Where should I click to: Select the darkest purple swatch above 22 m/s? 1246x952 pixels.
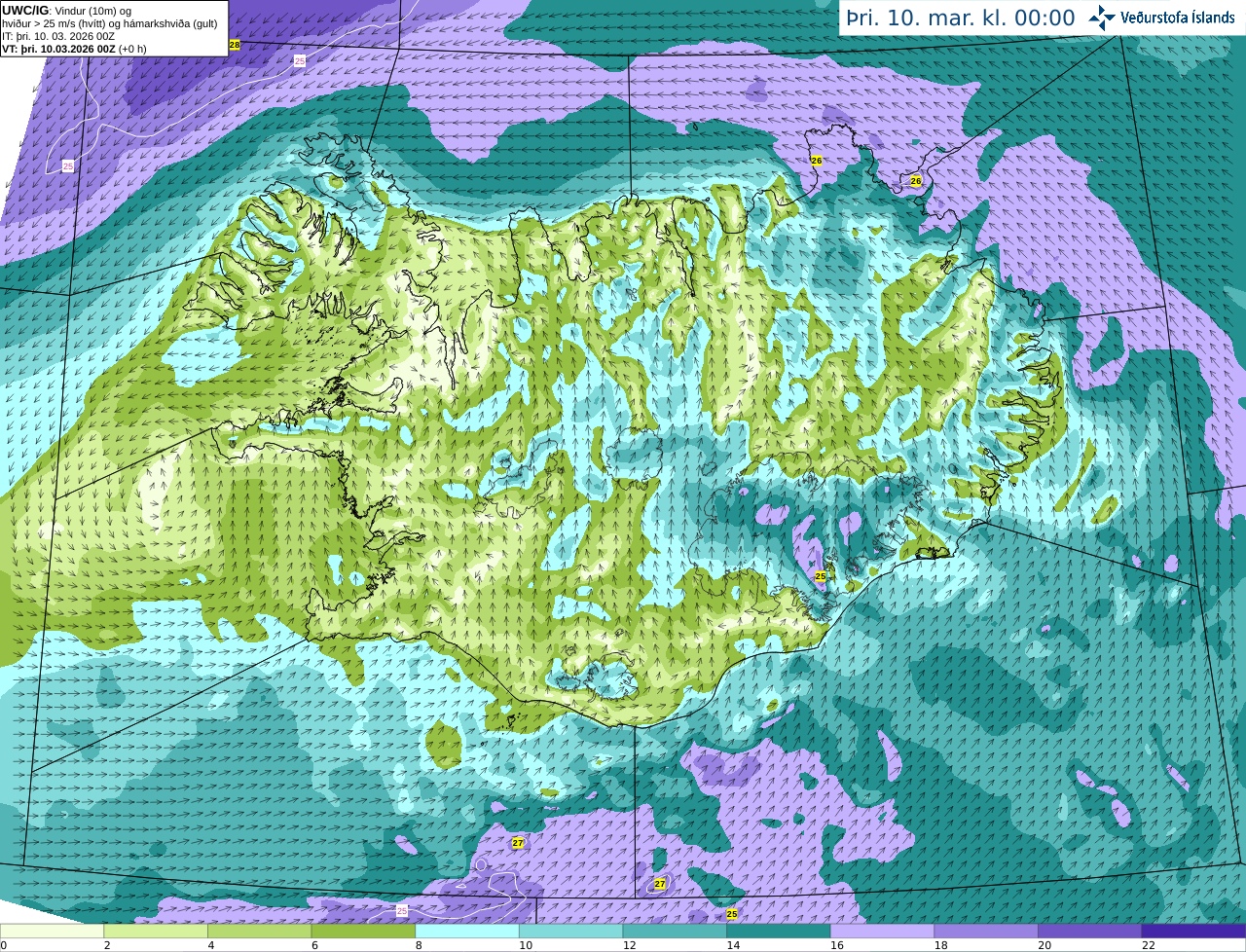click(x=1193, y=932)
